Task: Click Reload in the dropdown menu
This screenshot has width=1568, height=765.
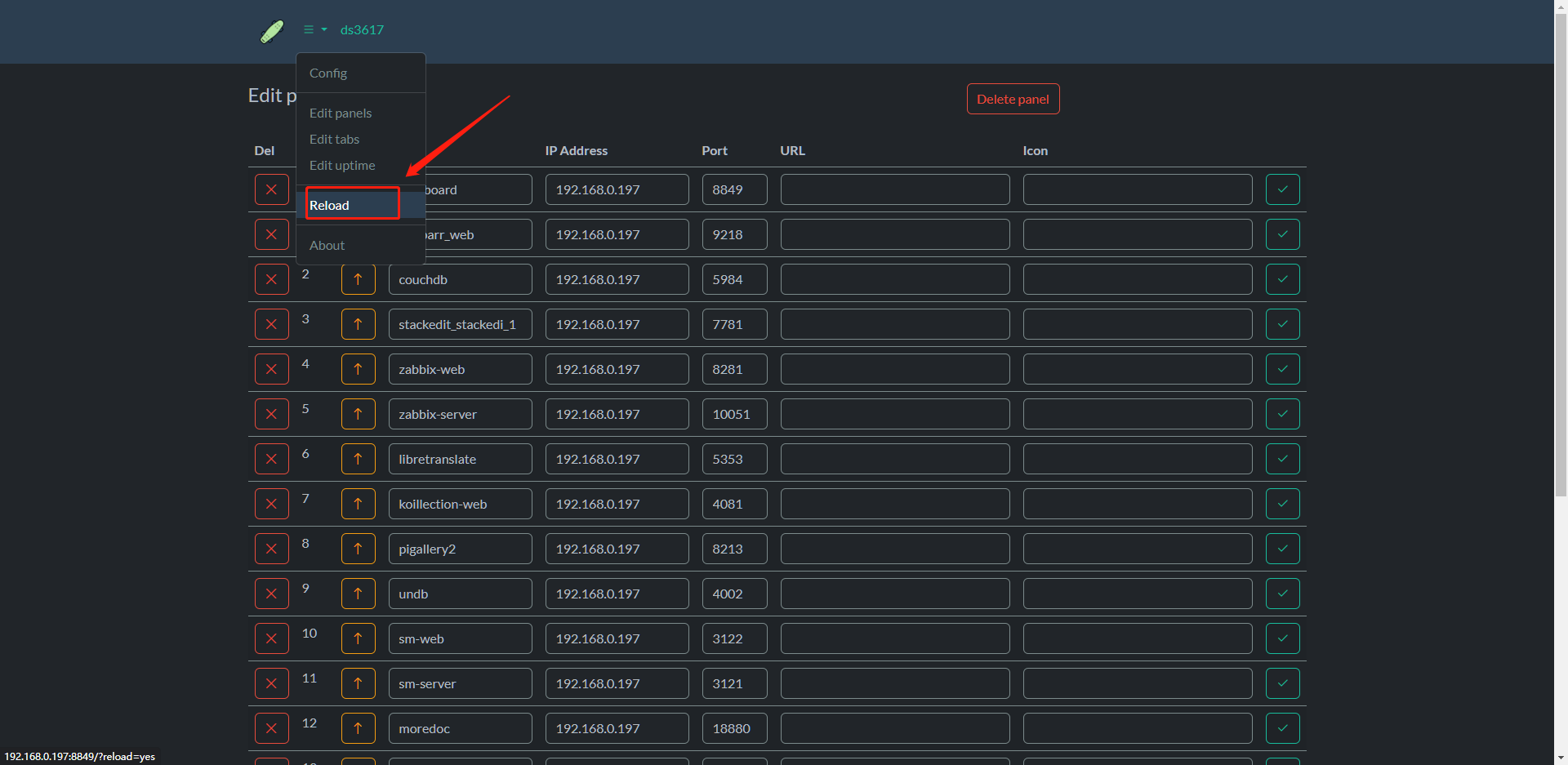Action: point(360,205)
